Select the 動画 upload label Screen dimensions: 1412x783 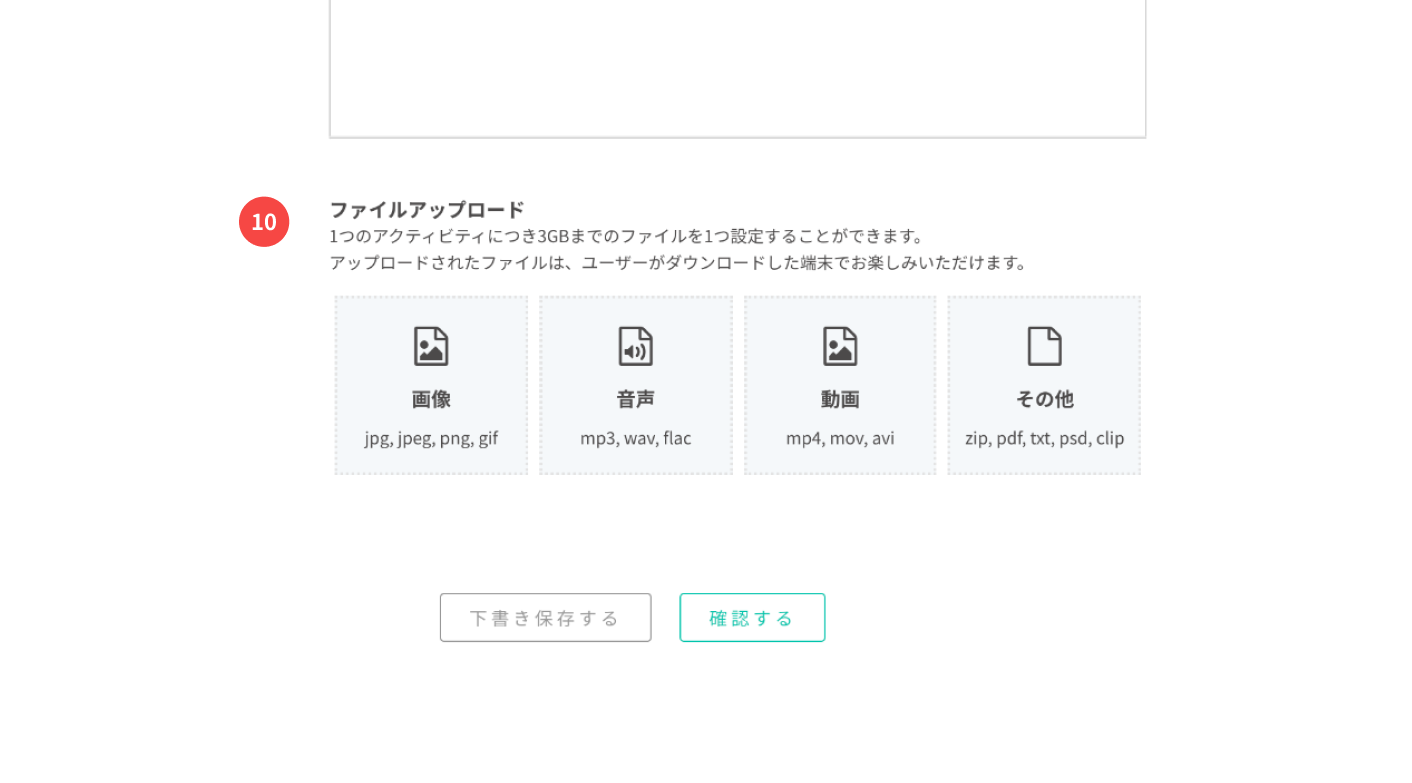tap(840, 399)
